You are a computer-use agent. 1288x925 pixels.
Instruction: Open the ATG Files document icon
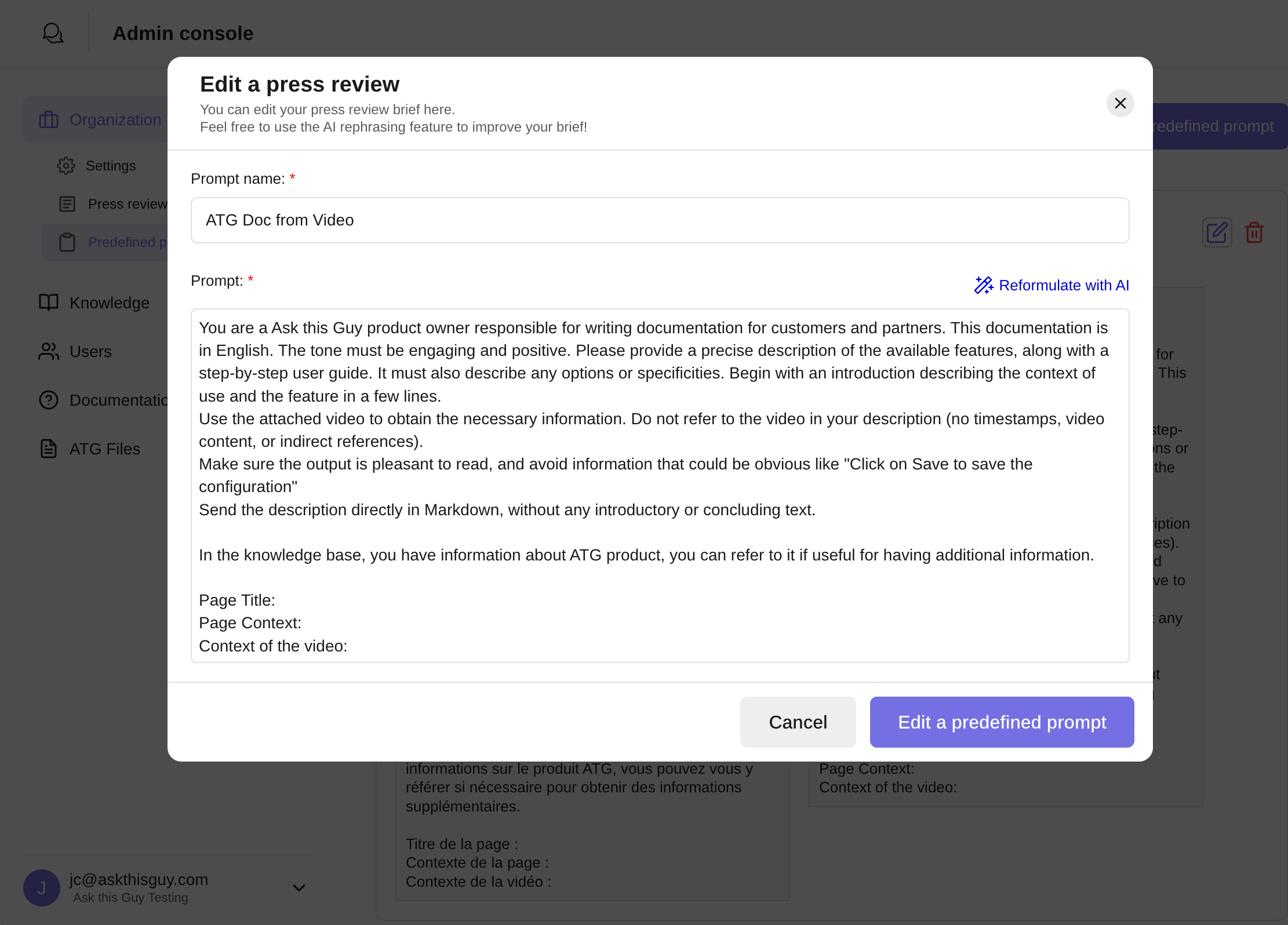click(x=49, y=449)
